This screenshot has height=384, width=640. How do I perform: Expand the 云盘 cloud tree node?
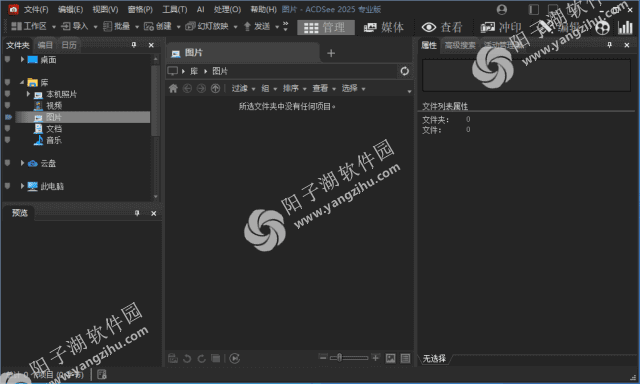[x=22, y=163]
